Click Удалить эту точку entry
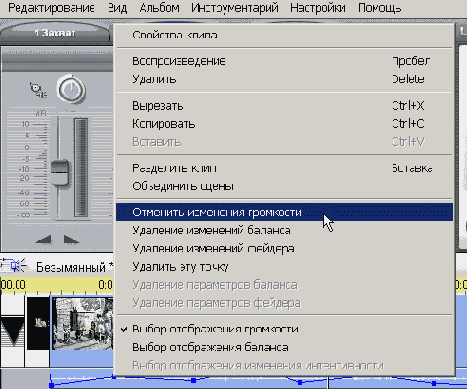The width and height of the screenshot is (467, 389). point(284,267)
